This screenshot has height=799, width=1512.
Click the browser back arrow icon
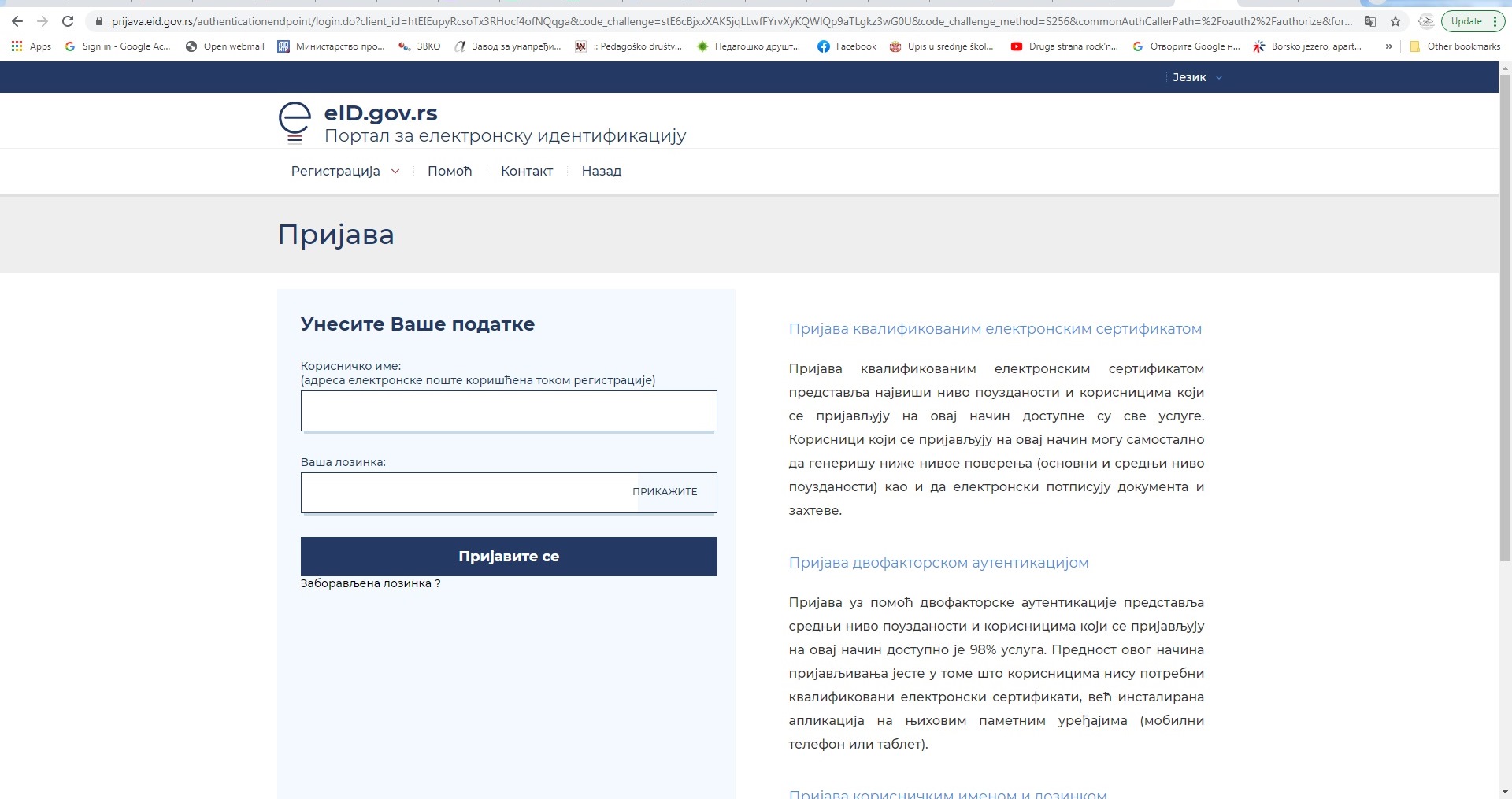[x=17, y=21]
